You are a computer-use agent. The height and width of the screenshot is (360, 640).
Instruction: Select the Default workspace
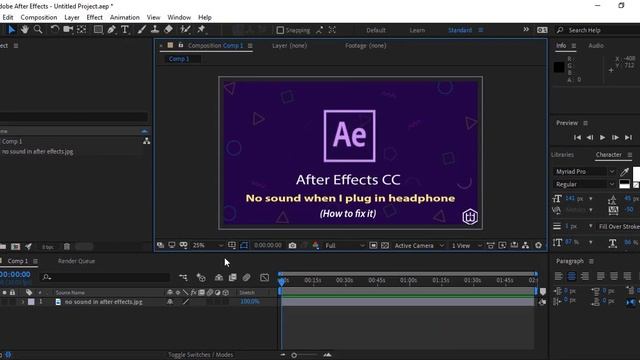pos(376,30)
